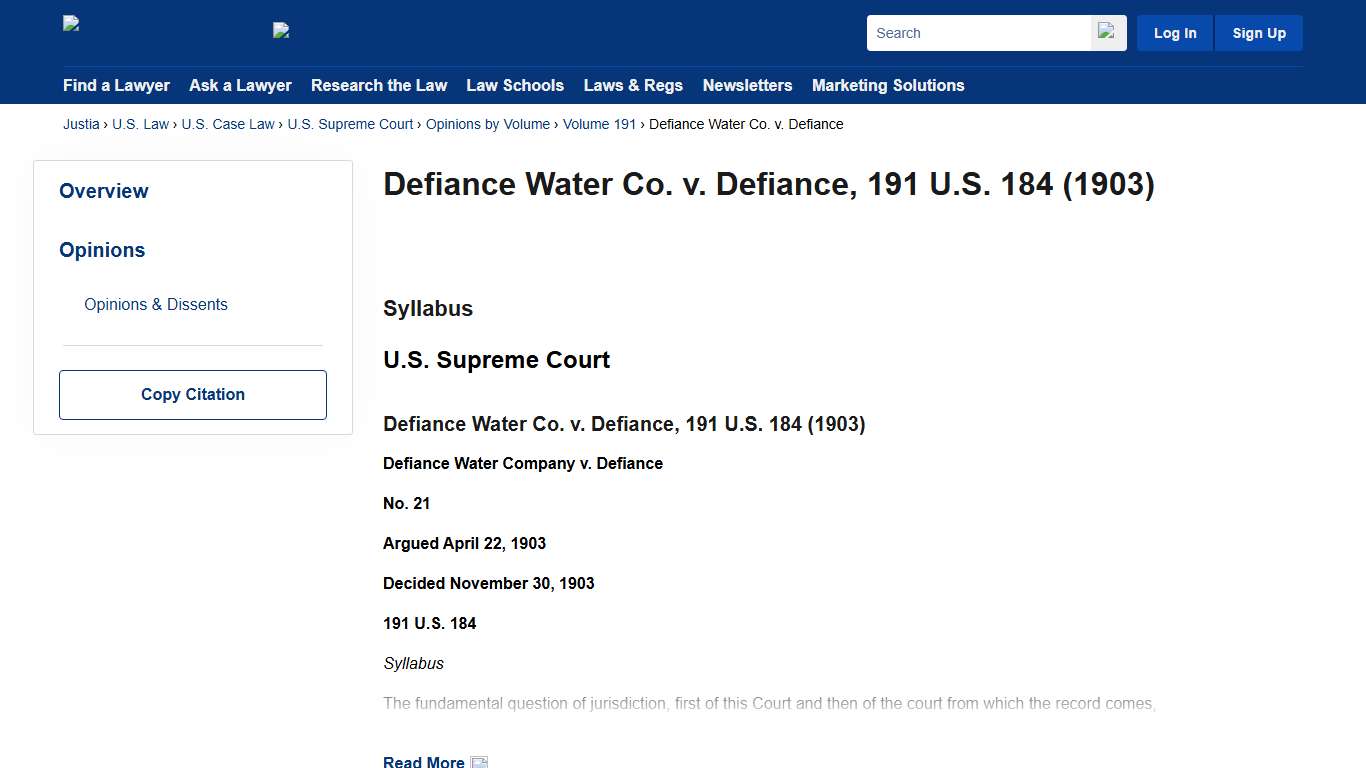This screenshot has height=768, width=1366.
Task: Select the Law Schools nav item
Action: [x=515, y=85]
